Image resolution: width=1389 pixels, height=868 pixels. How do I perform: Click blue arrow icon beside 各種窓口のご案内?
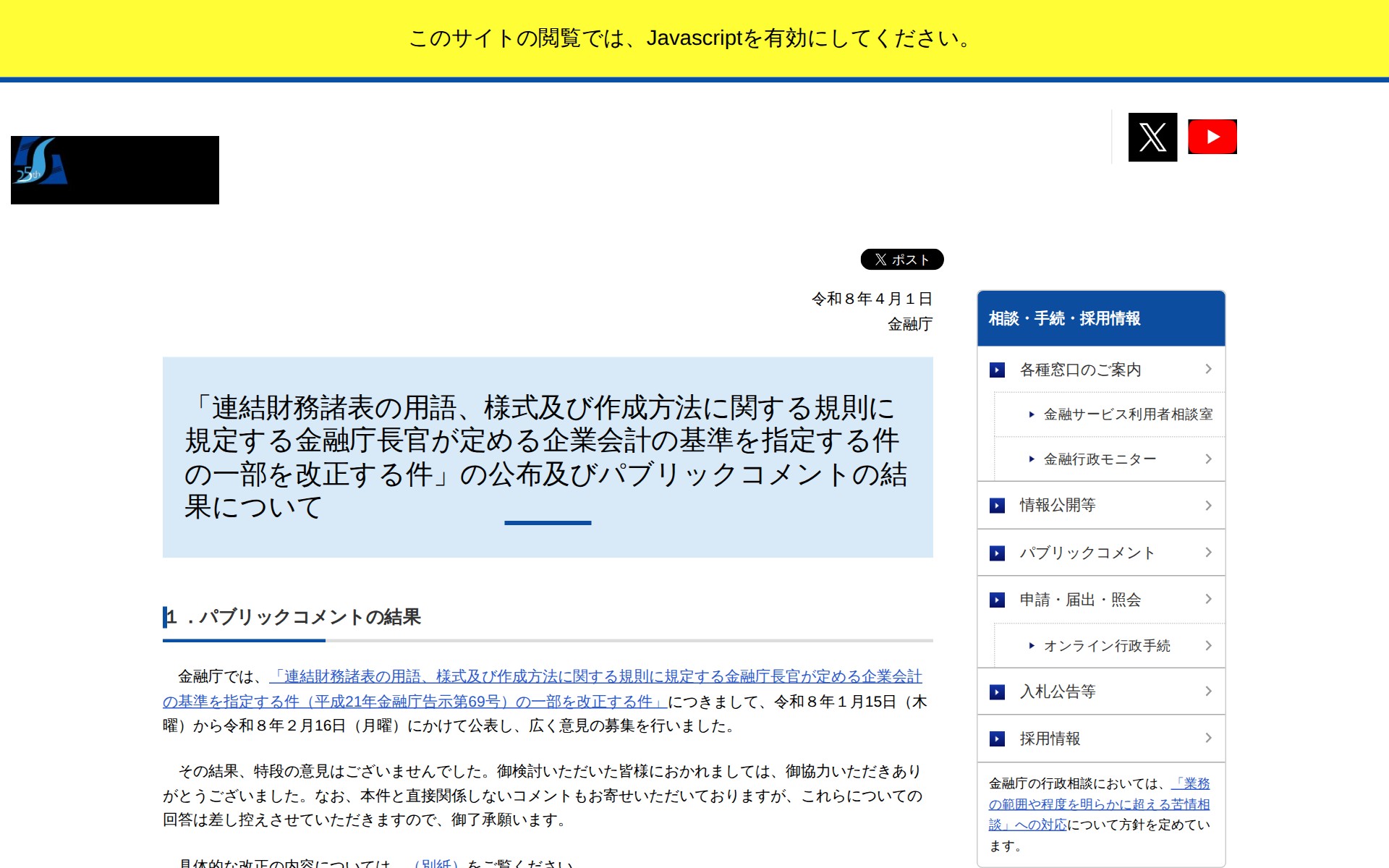pyautogui.click(x=997, y=370)
